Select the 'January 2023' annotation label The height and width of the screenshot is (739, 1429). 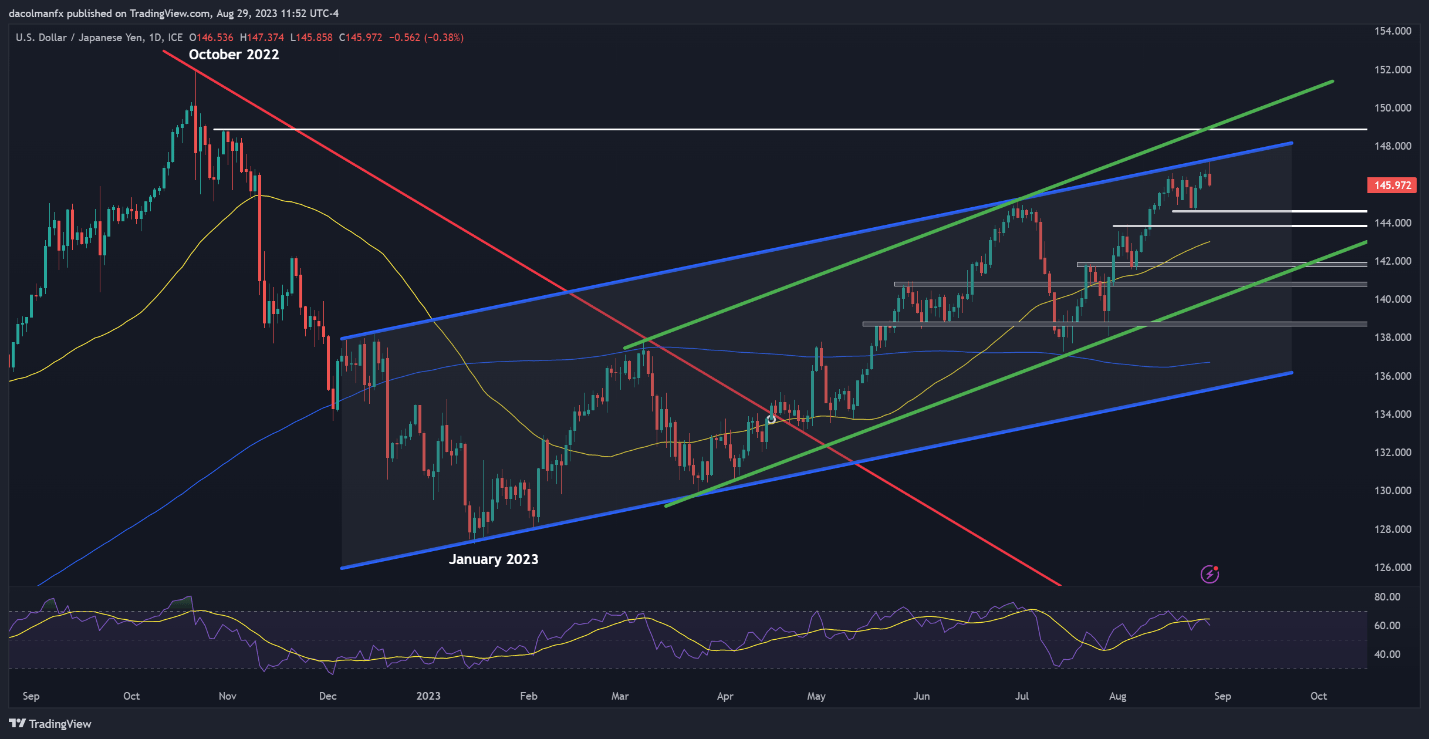click(493, 559)
